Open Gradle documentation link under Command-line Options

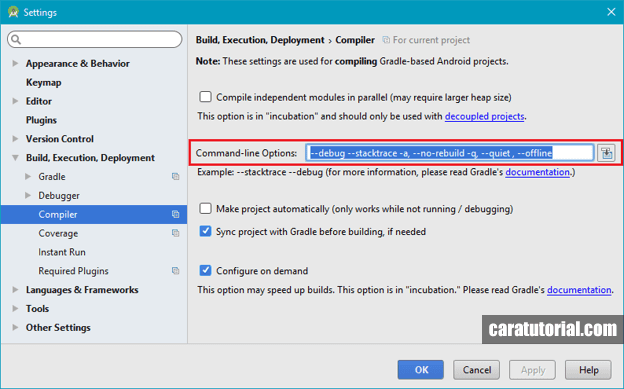[x=537, y=172]
